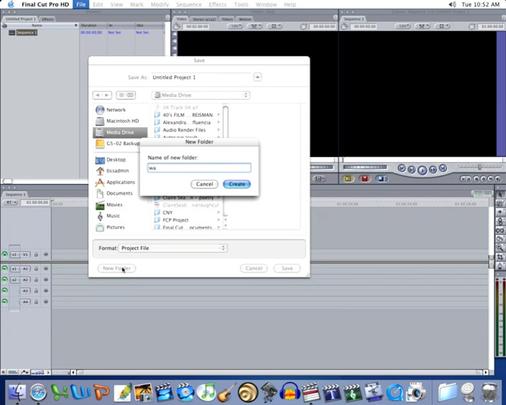The height and width of the screenshot is (405, 506).
Task: Toggle A1 track audible control
Action: point(5,268)
